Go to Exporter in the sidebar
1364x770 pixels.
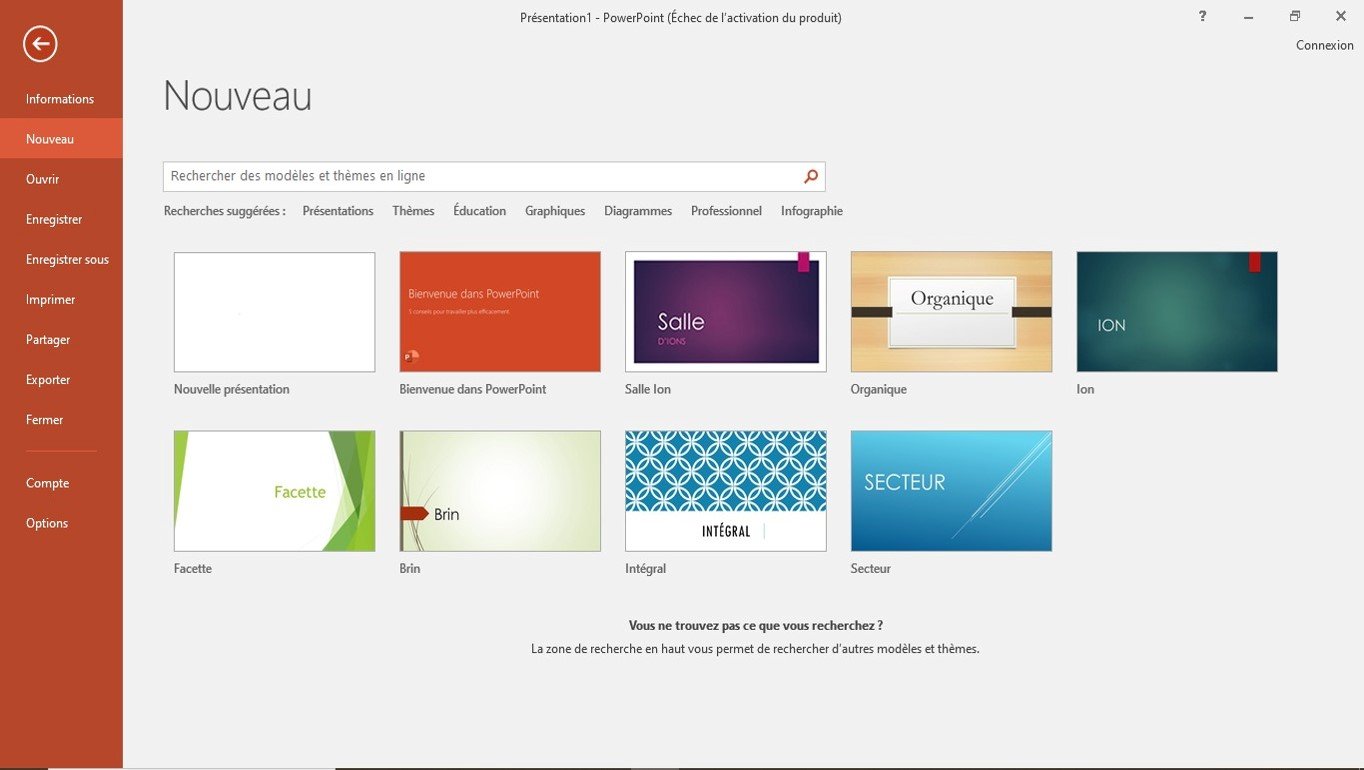[x=48, y=380]
